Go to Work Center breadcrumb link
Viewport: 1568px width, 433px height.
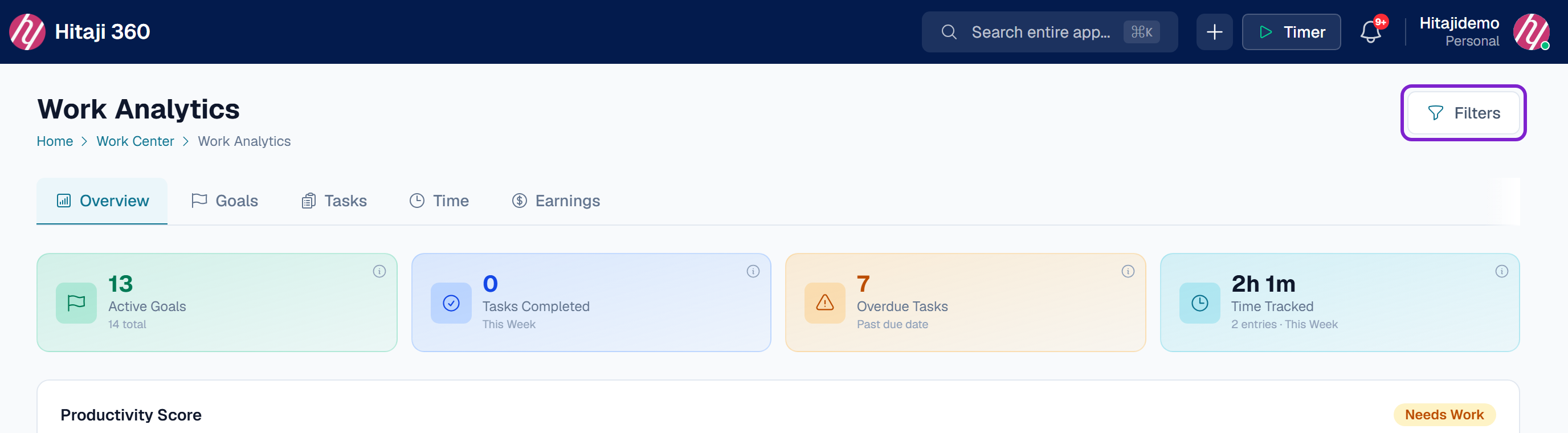pos(135,141)
